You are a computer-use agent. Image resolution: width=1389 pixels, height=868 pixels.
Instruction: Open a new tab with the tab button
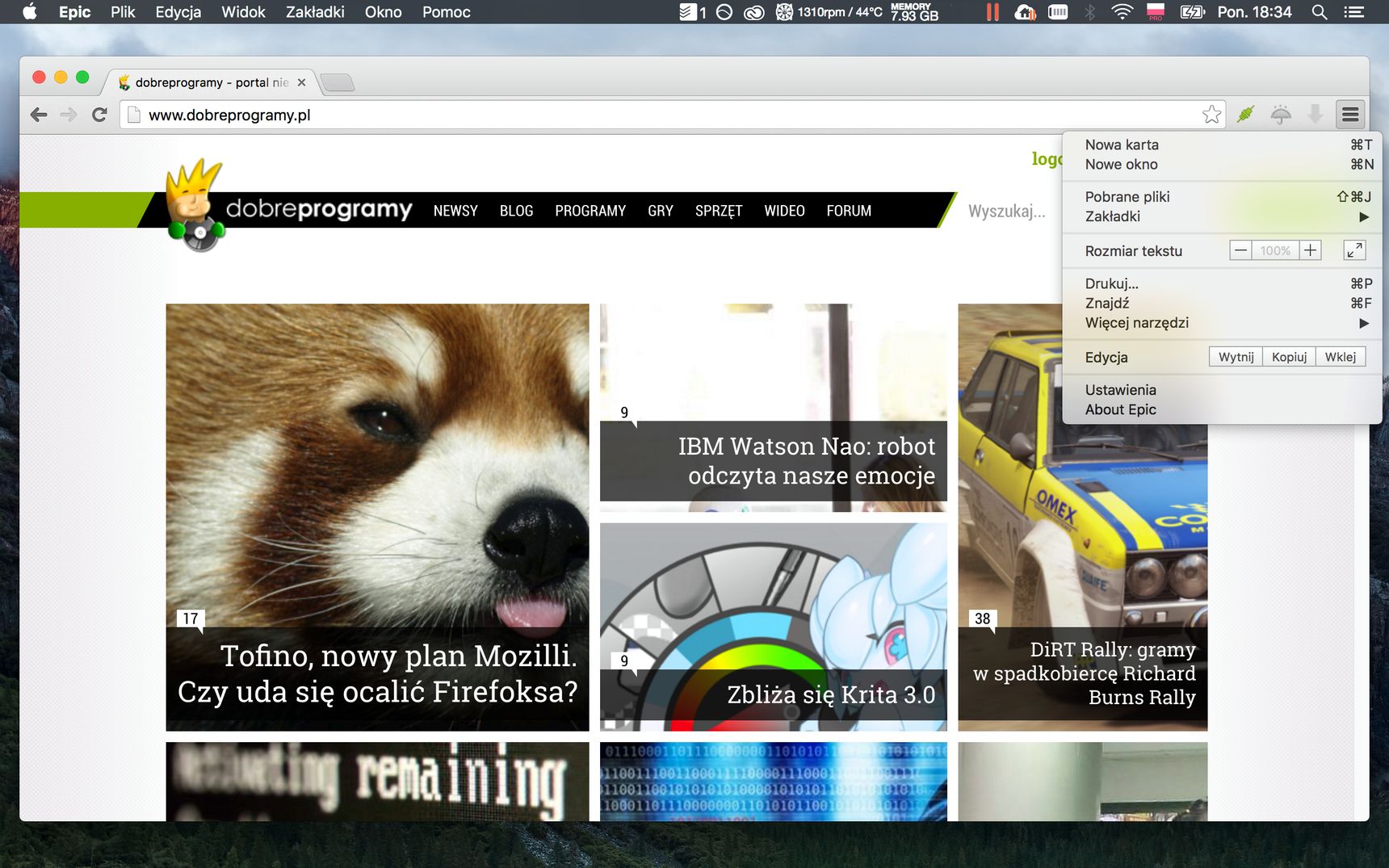[x=338, y=82]
